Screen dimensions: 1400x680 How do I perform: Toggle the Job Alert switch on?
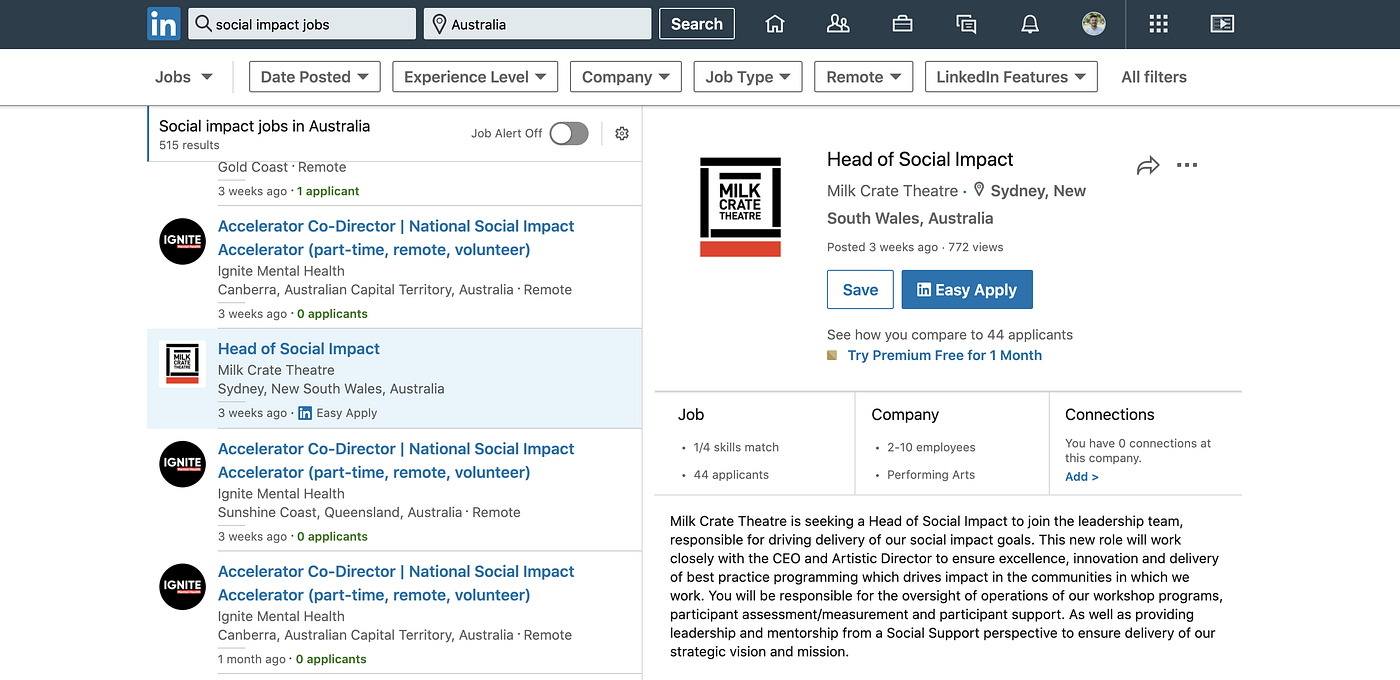click(x=569, y=133)
